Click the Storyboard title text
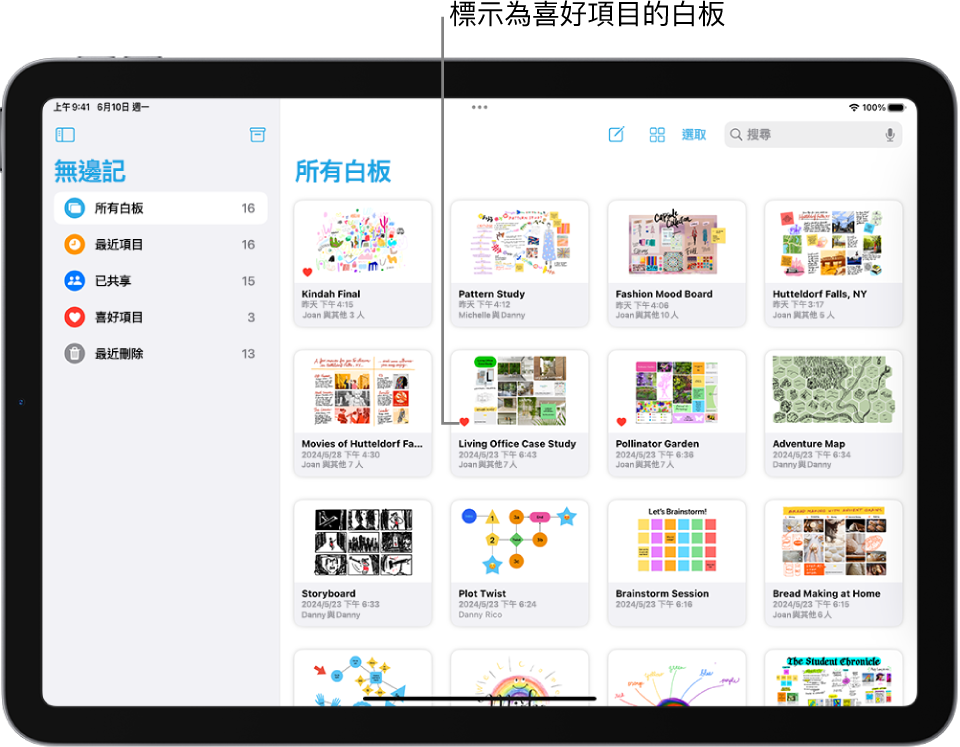Viewport: 960px width, 747px height. click(328, 593)
